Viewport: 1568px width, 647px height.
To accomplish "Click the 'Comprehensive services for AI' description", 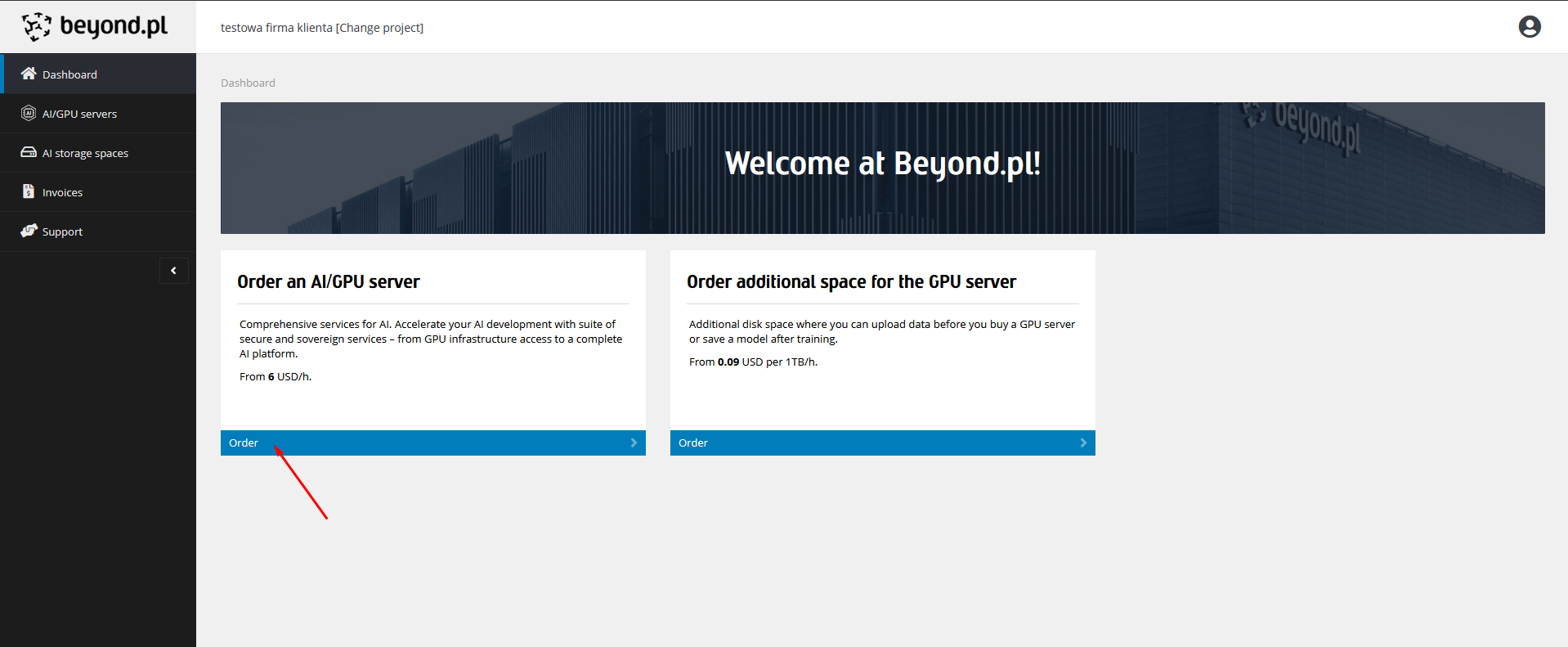I will coord(431,339).
